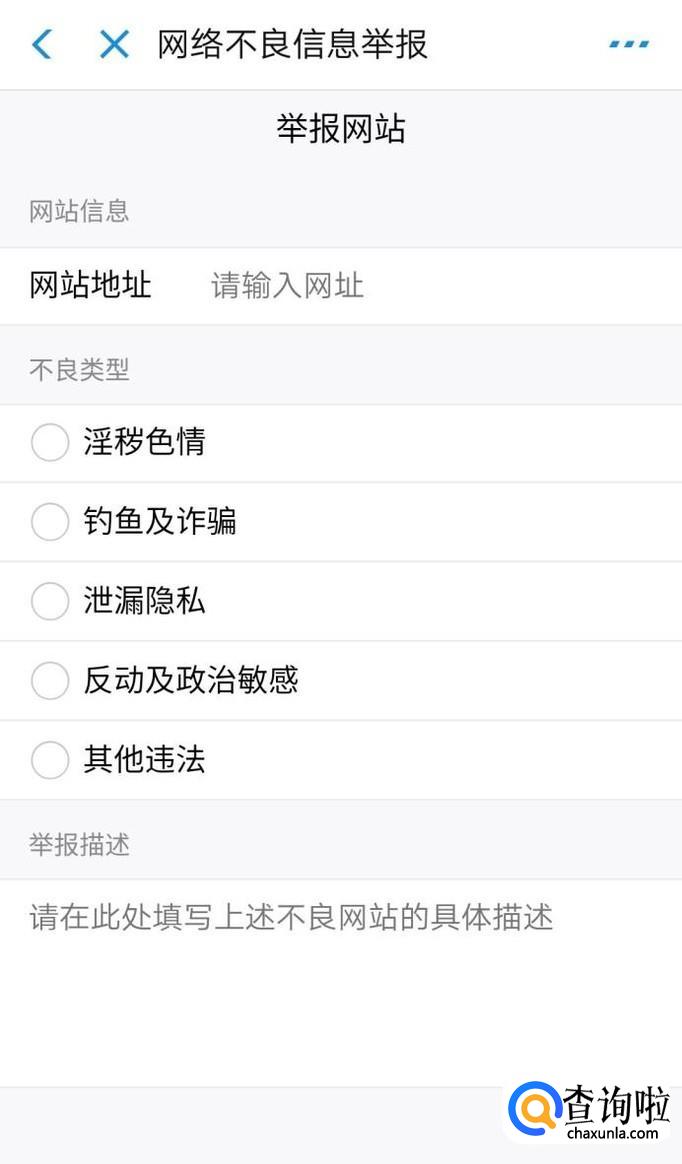Close the report page with X icon
Image resolution: width=682 pixels, height=1164 pixels.
[114, 44]
